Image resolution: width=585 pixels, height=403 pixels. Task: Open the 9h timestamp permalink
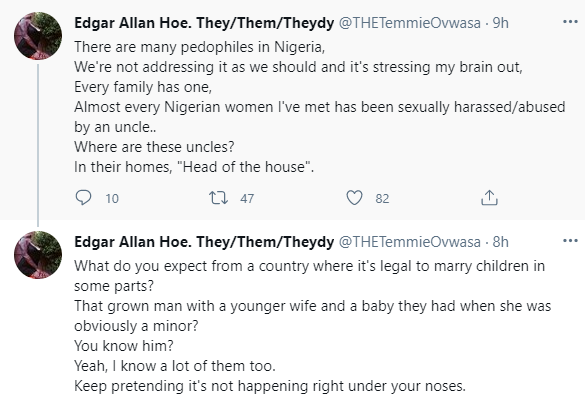[x=500, y=23]
